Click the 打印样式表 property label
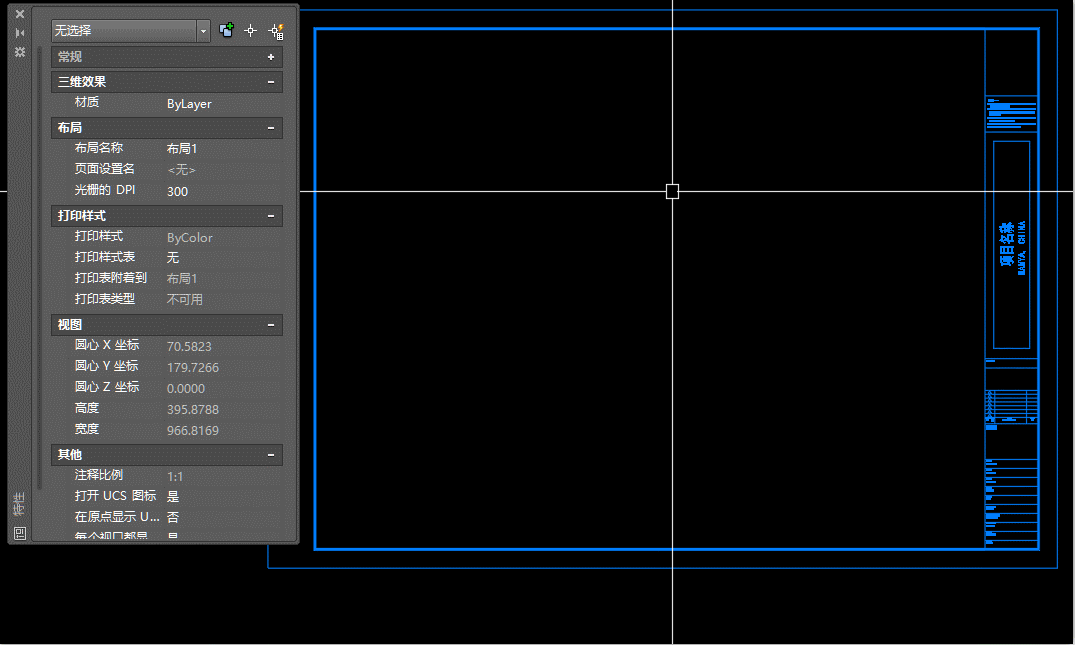The width and height of the screenshot is (1075, 645). click(105, 257)
